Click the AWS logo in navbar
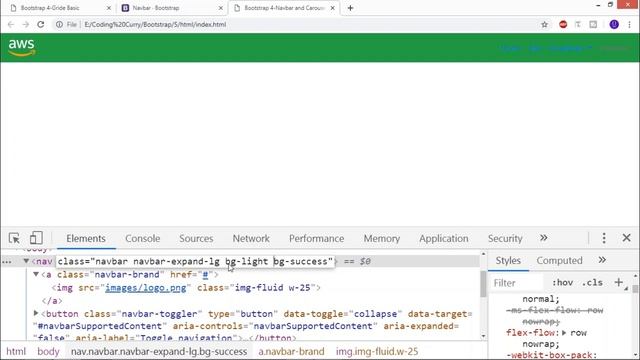 point(21,47)
